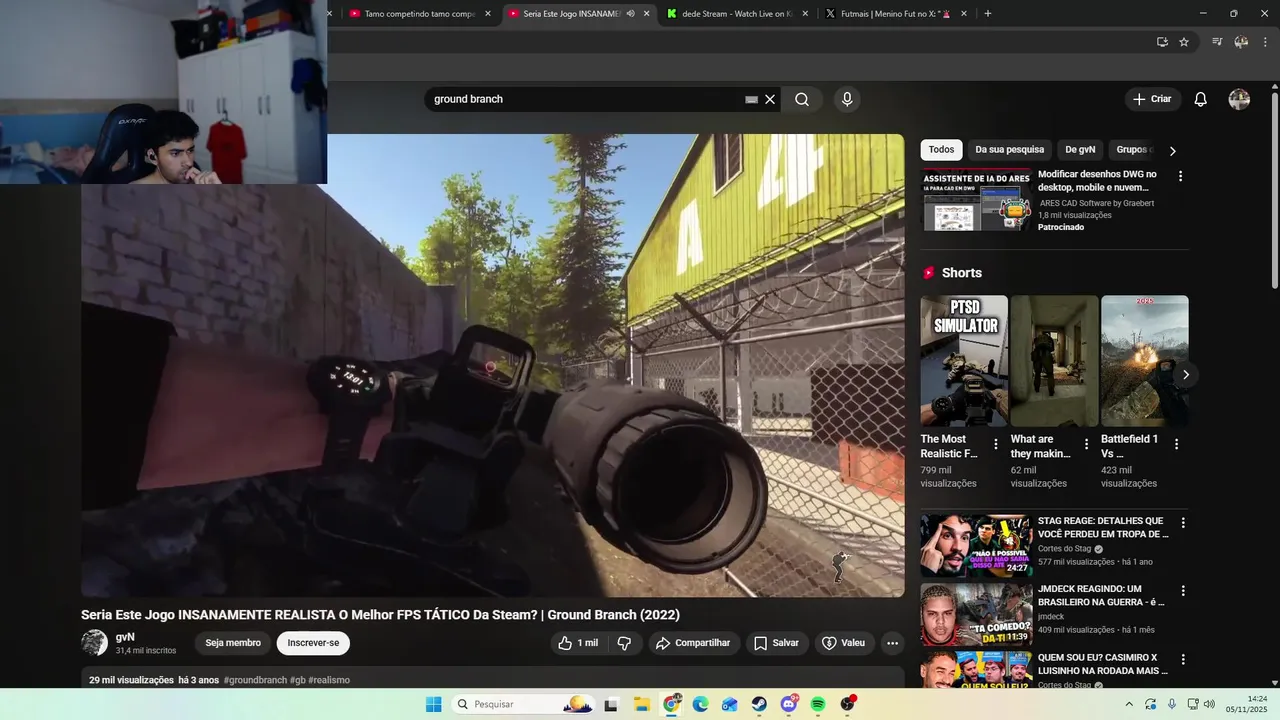Screen dimensions: 1280x720
Task: Show hidden system tray icons chevron
Action: [x=1129, y=704]
